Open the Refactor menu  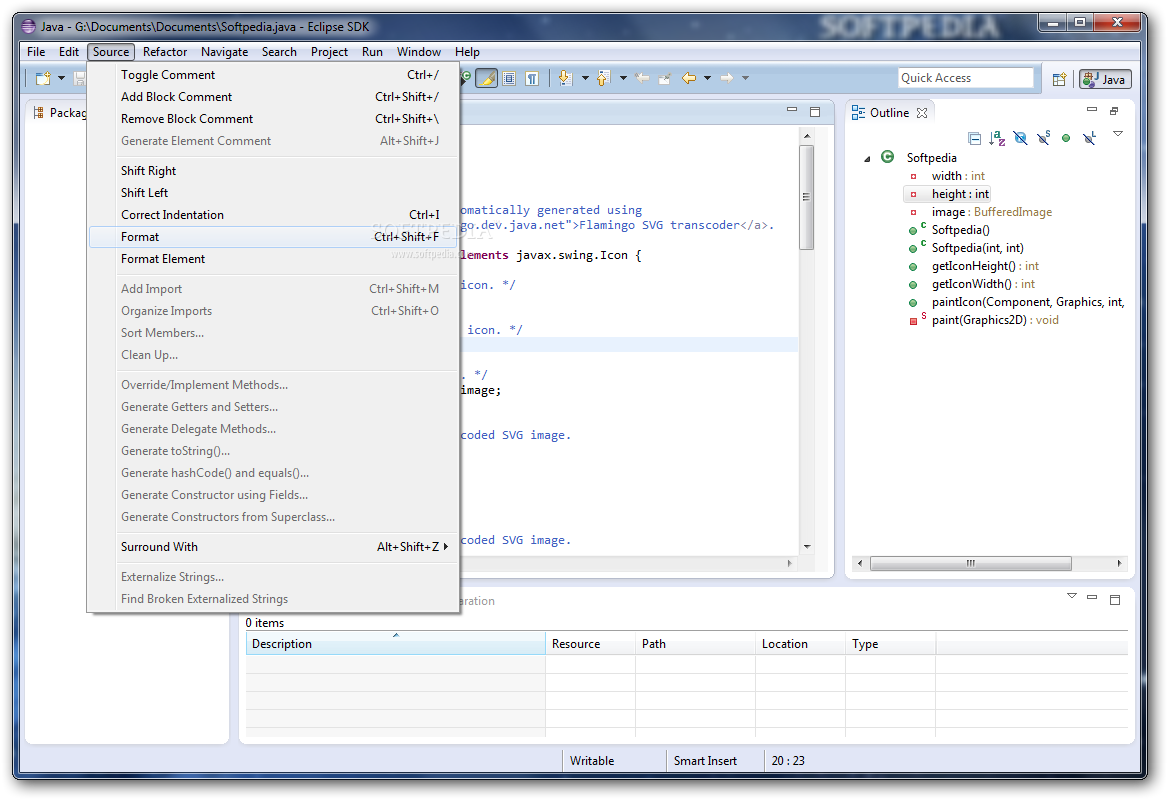[x=165, y=51]
